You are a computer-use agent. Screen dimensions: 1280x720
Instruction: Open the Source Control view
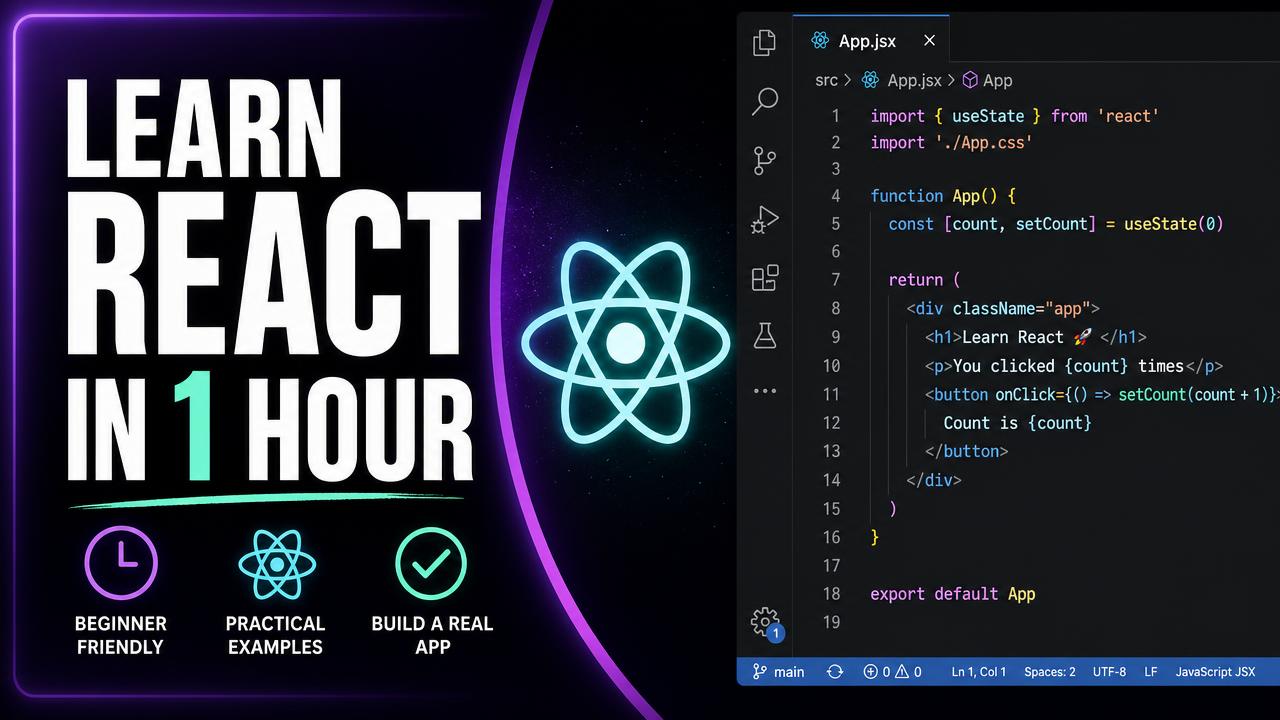coord(765,160)
